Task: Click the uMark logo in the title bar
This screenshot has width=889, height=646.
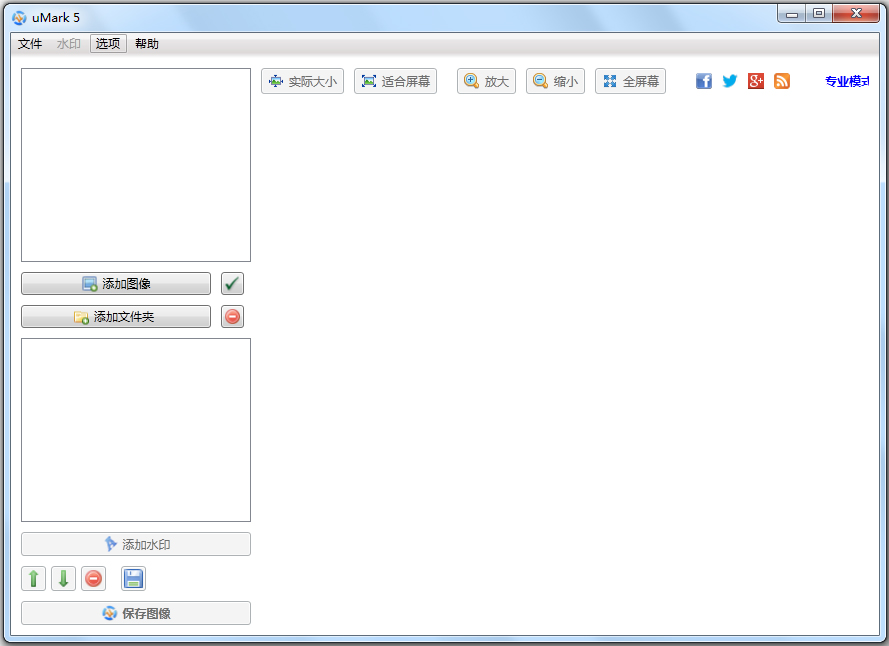Action: pyautogui.click(x=19, y=18)
